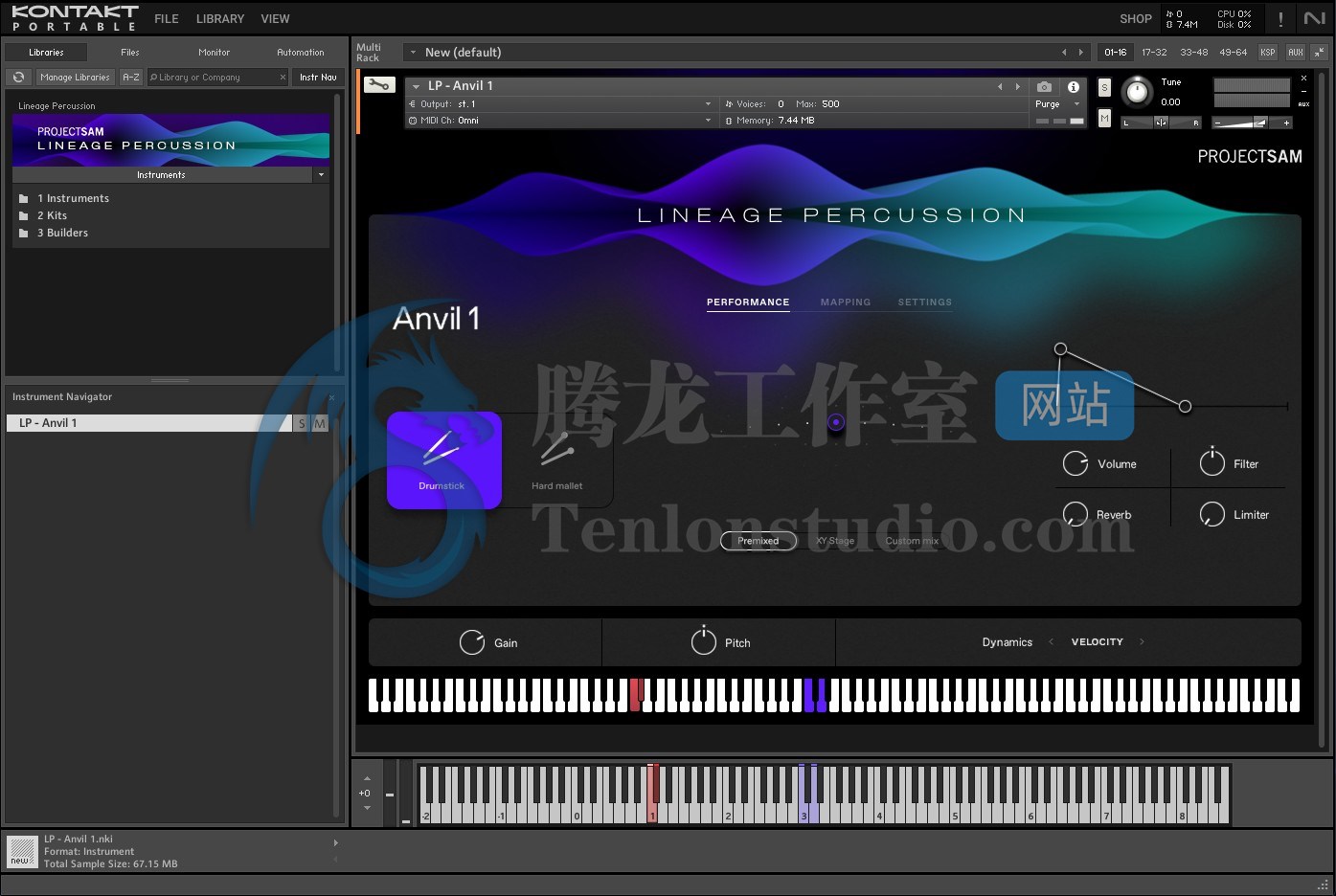Open the library Instruments options dropdown arrow
This screenshot has height=896, width=1336.
pyautogui.click(x=321, y=175)
